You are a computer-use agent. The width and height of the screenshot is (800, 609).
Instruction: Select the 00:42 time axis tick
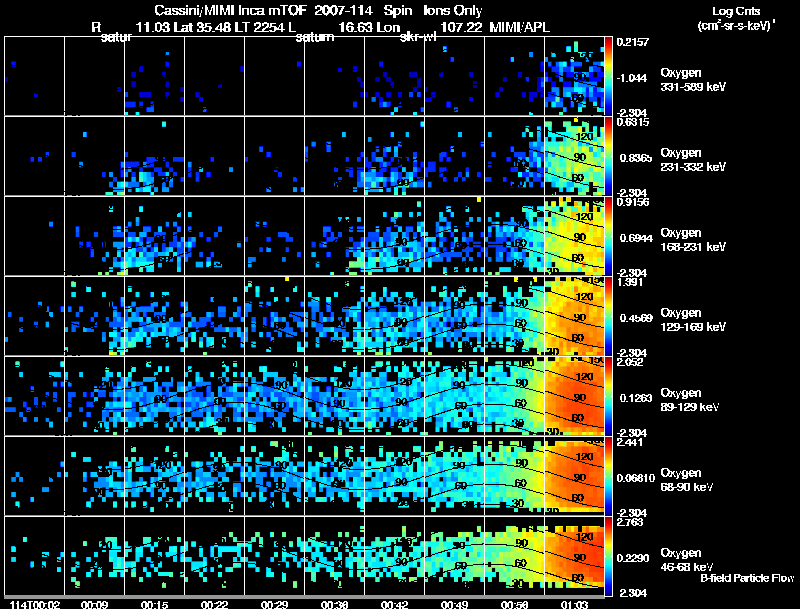[394, 604]
